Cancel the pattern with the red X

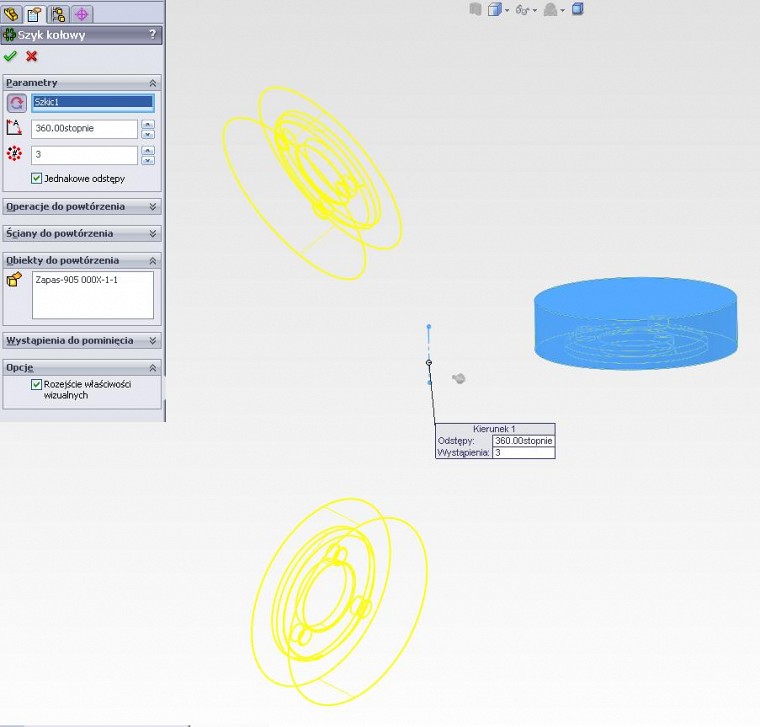[32, 56]
